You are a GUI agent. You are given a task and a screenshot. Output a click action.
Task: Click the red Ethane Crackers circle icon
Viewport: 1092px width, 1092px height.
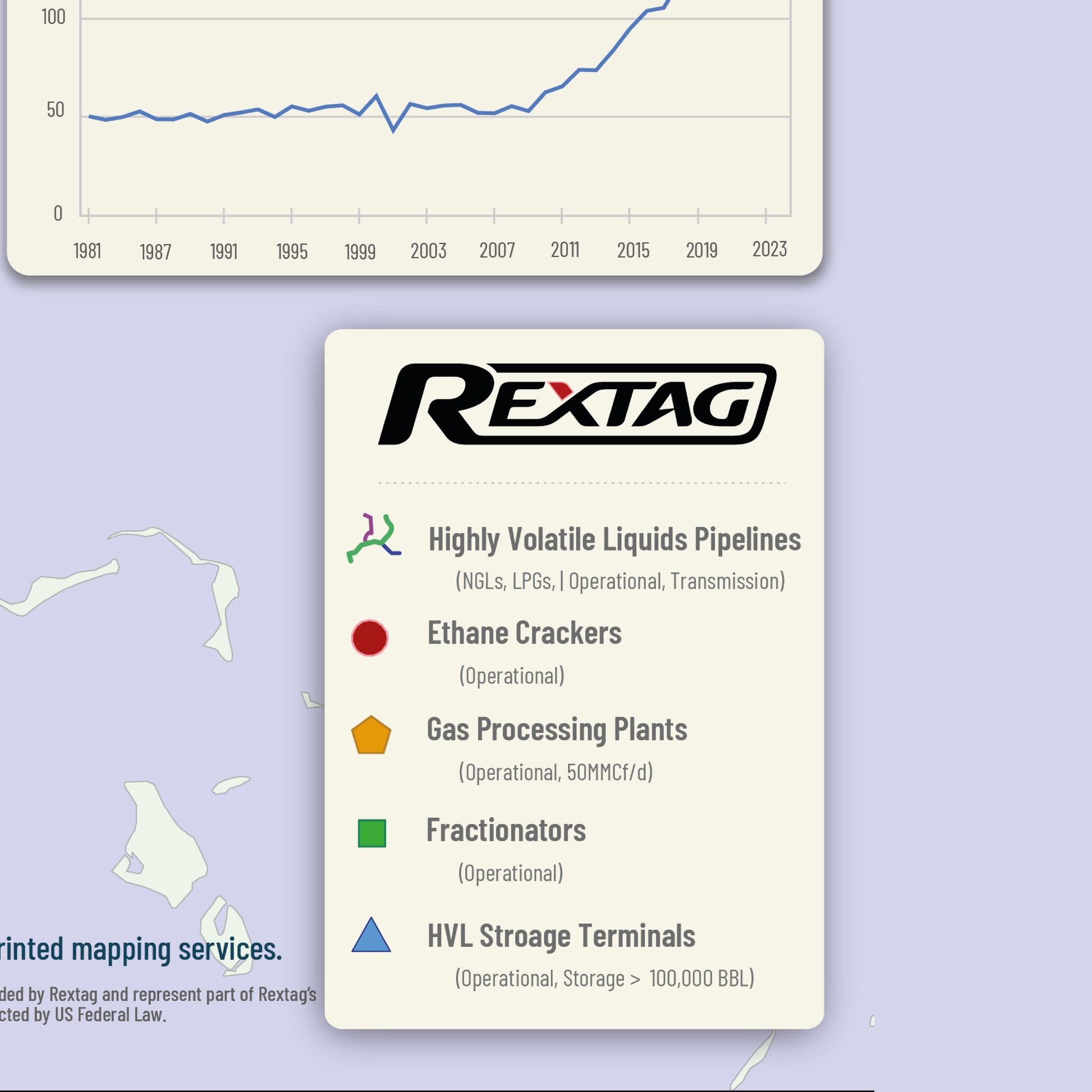(370, 637)
